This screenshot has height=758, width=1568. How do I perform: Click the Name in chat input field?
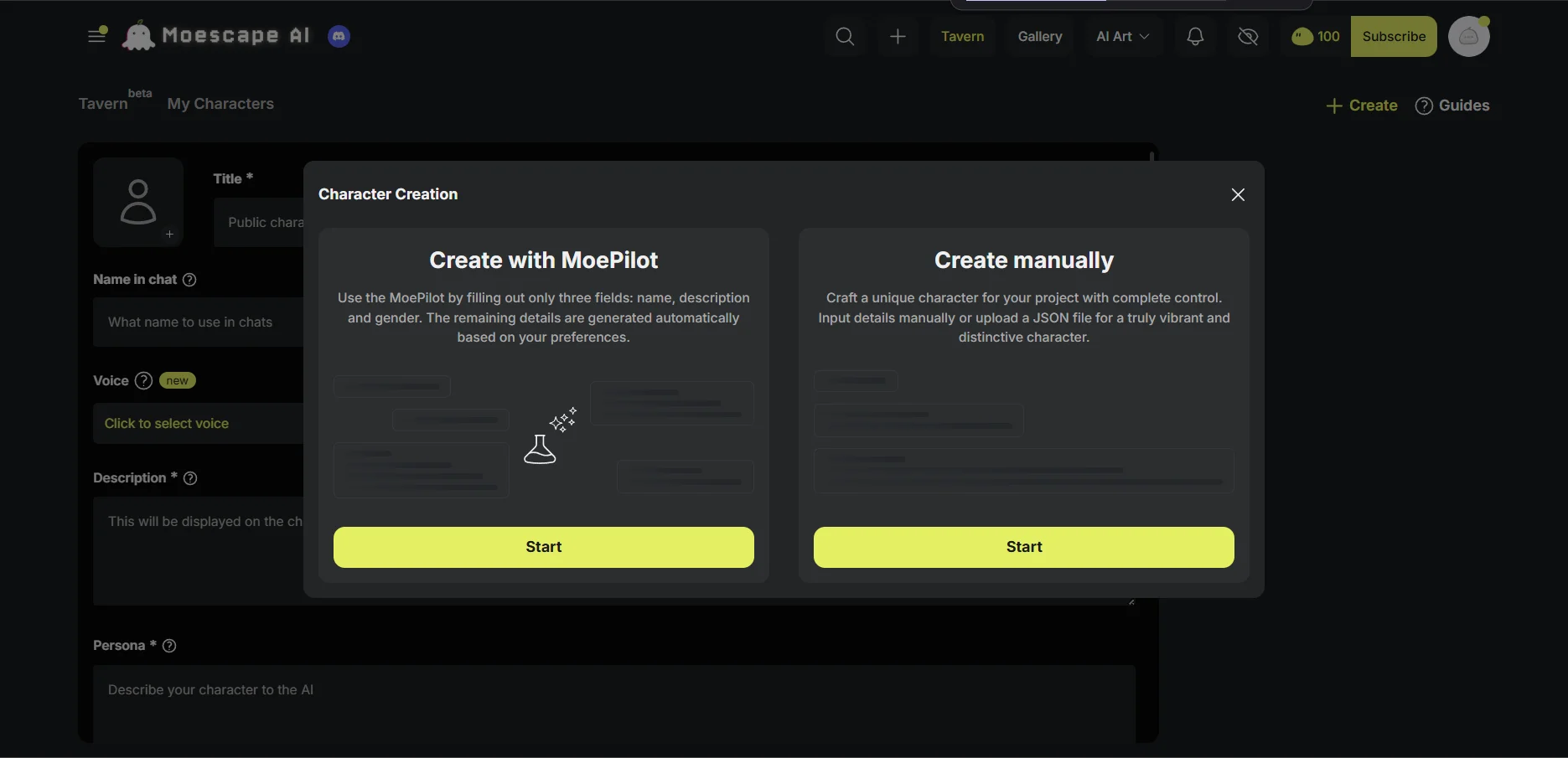[198, 322]
